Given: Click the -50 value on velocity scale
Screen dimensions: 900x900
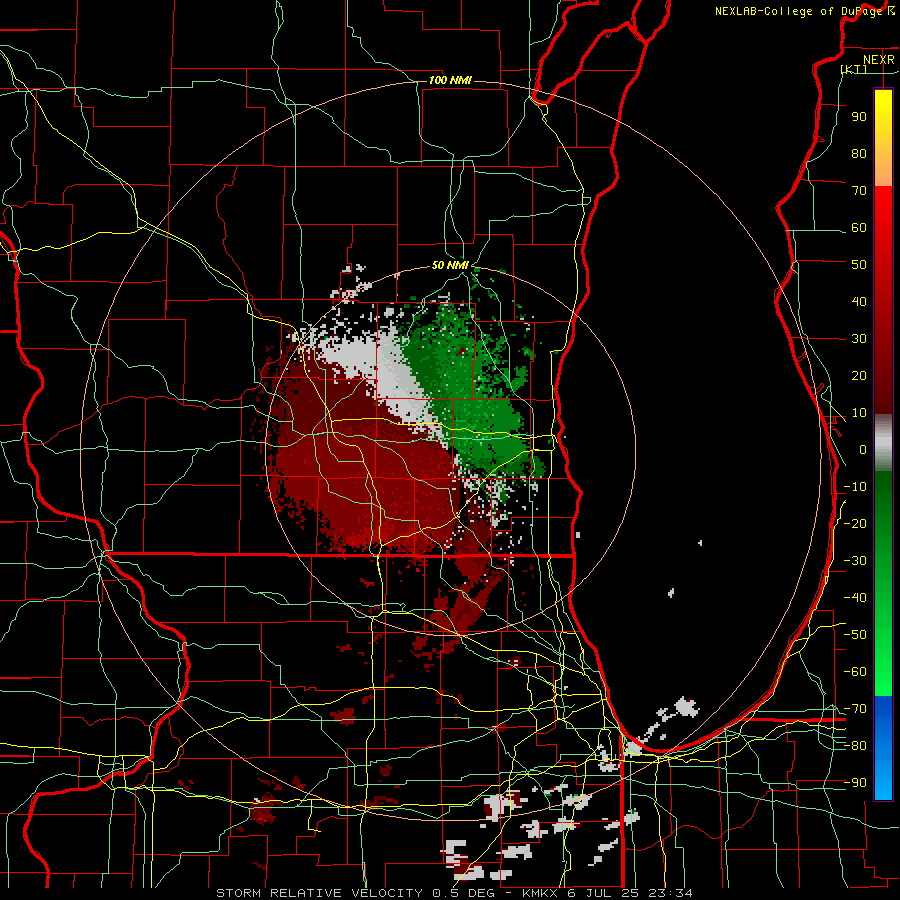Looking at the screenshot, I should [855, 635].
